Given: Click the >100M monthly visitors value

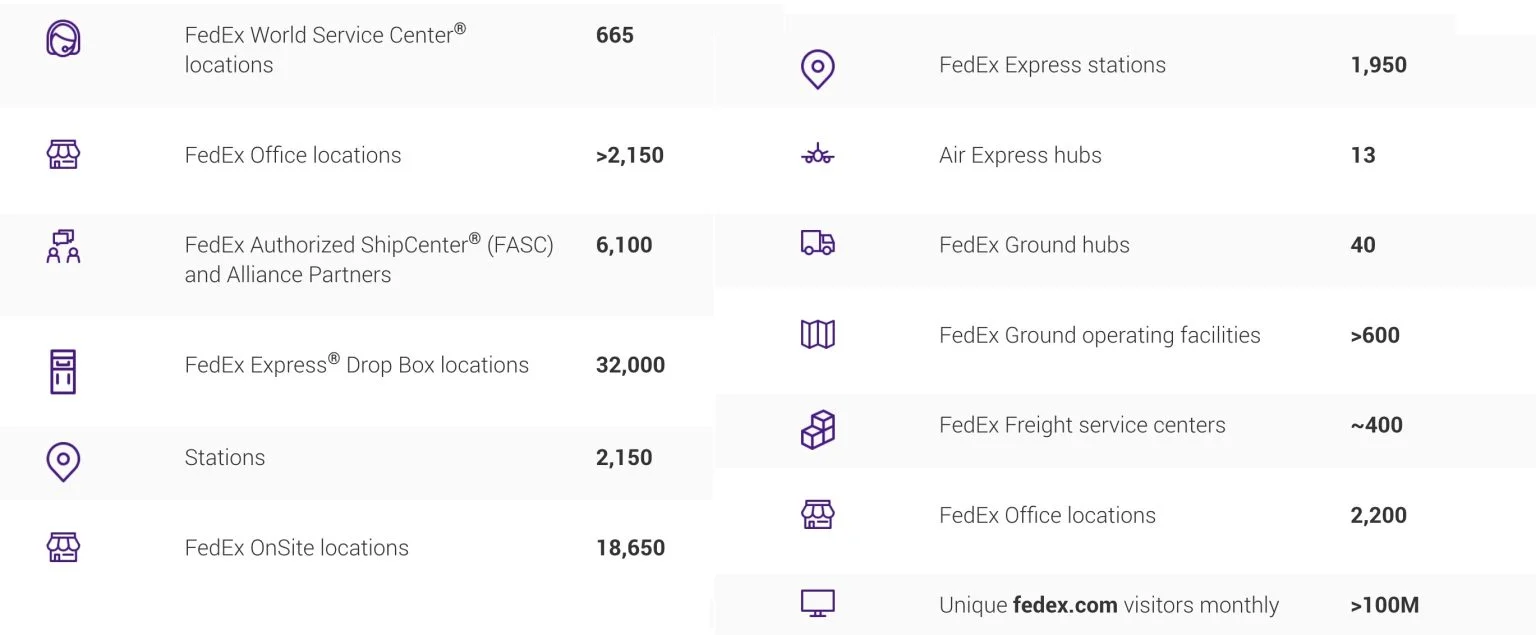Looking at the screenshot, I should pos(1384,605).
